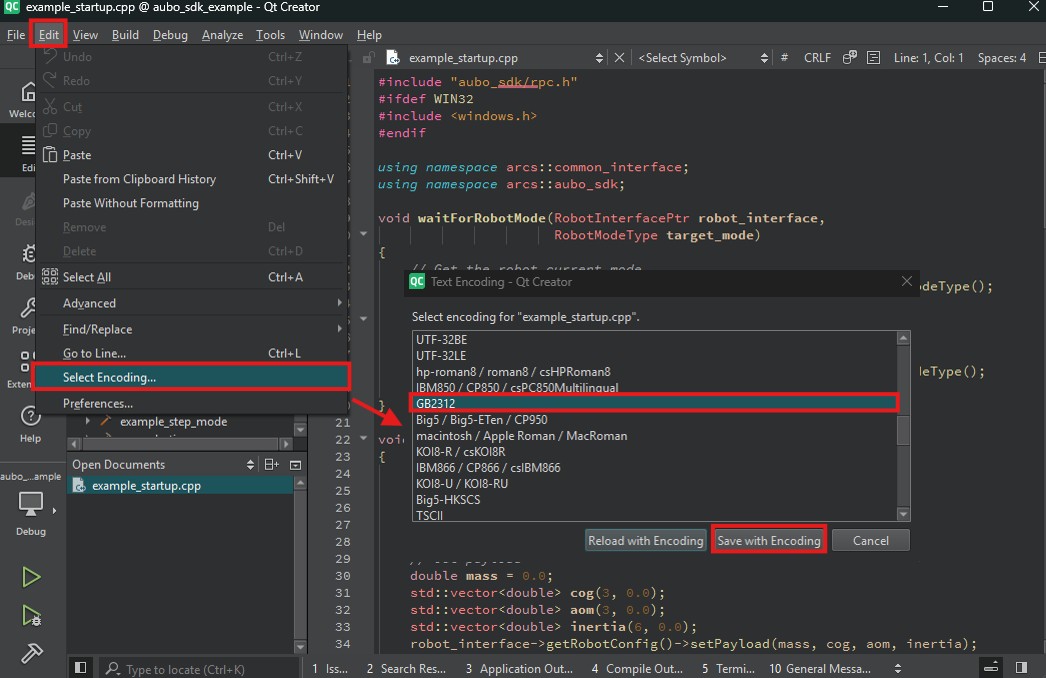Open the Help mode in sidebar

30,424
